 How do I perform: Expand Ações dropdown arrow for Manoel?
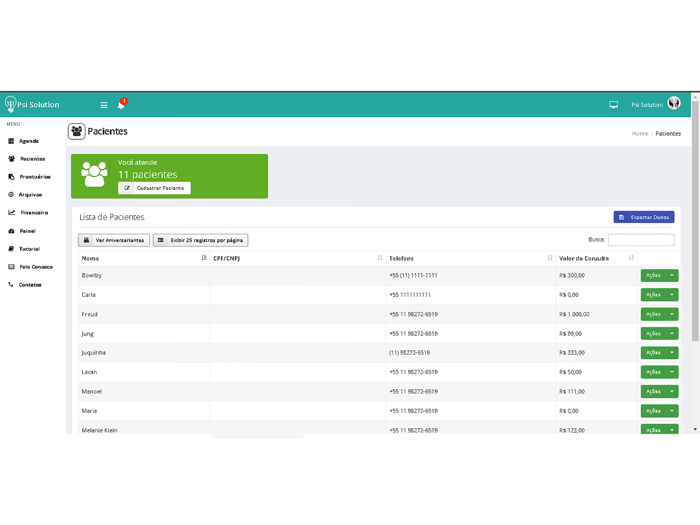pyautogui.click(x=672, y=392)
